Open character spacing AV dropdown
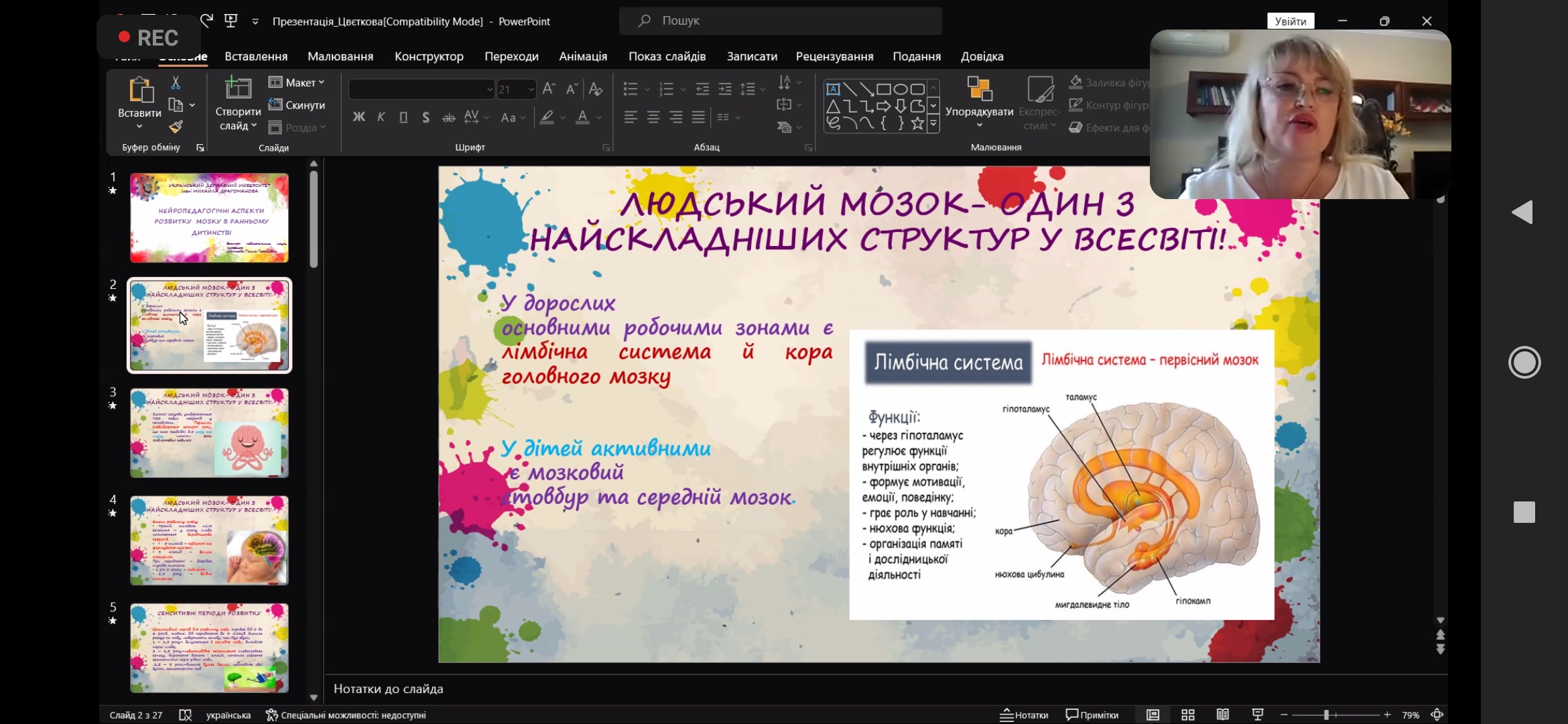The width and height of the screenshot is (1568, 724). tap(476, 117)
